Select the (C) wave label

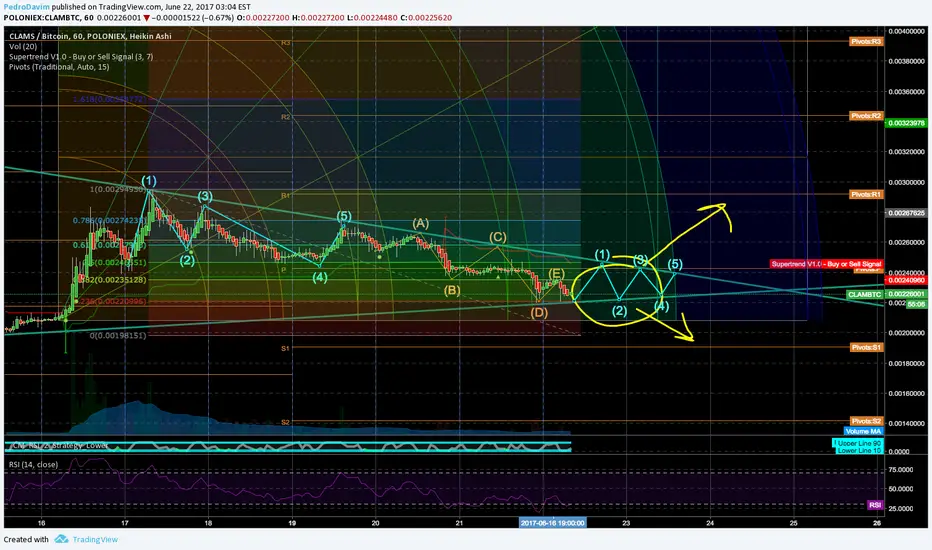(498, 237)
